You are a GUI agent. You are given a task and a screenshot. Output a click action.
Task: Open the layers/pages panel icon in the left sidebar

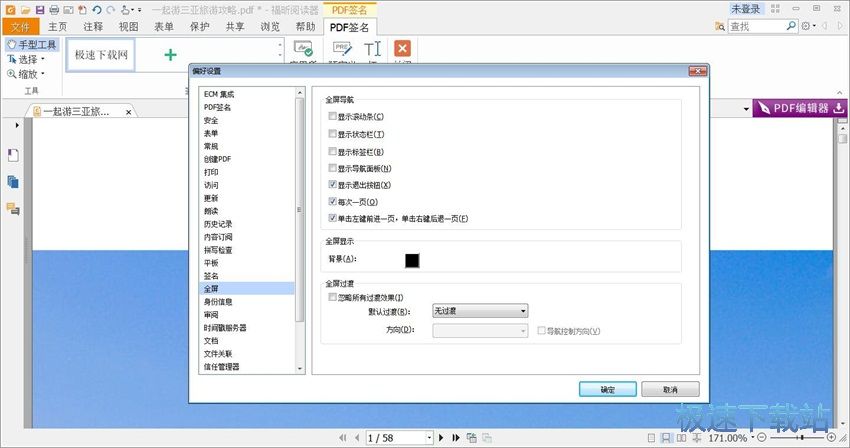point(13,182)
